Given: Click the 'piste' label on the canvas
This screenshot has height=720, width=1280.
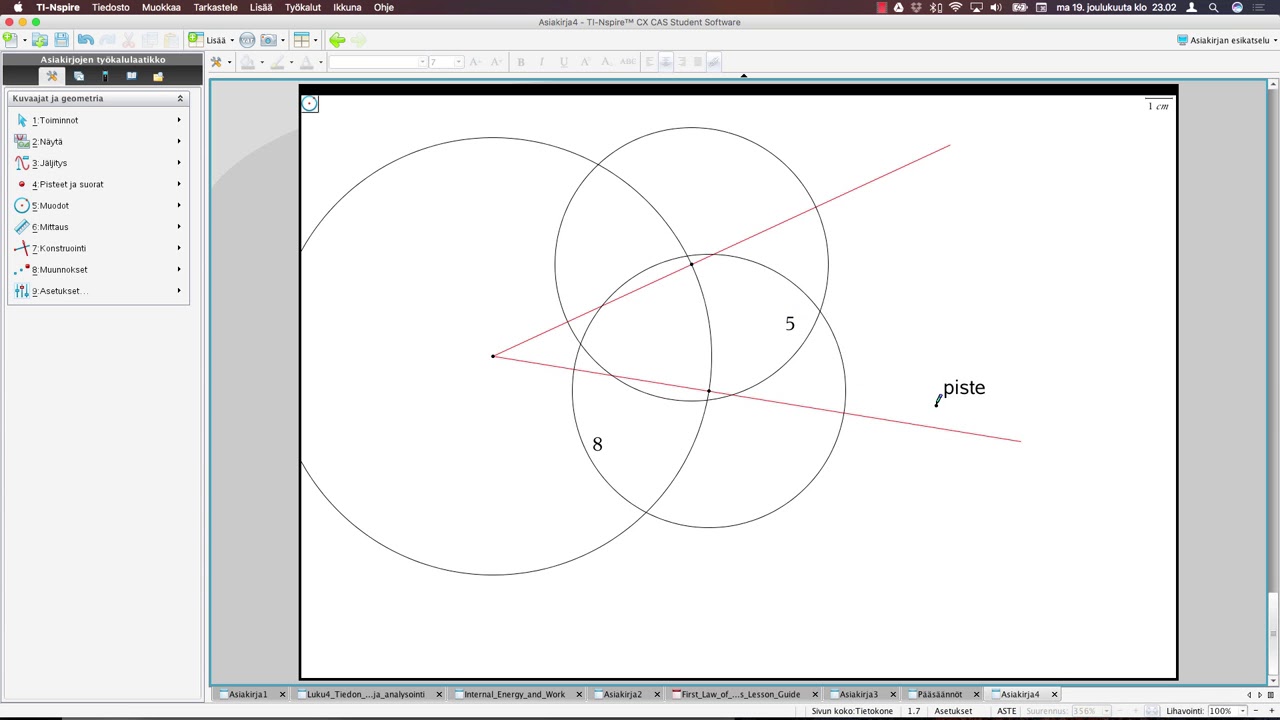Looking at the screenshot, I should 964,388.
